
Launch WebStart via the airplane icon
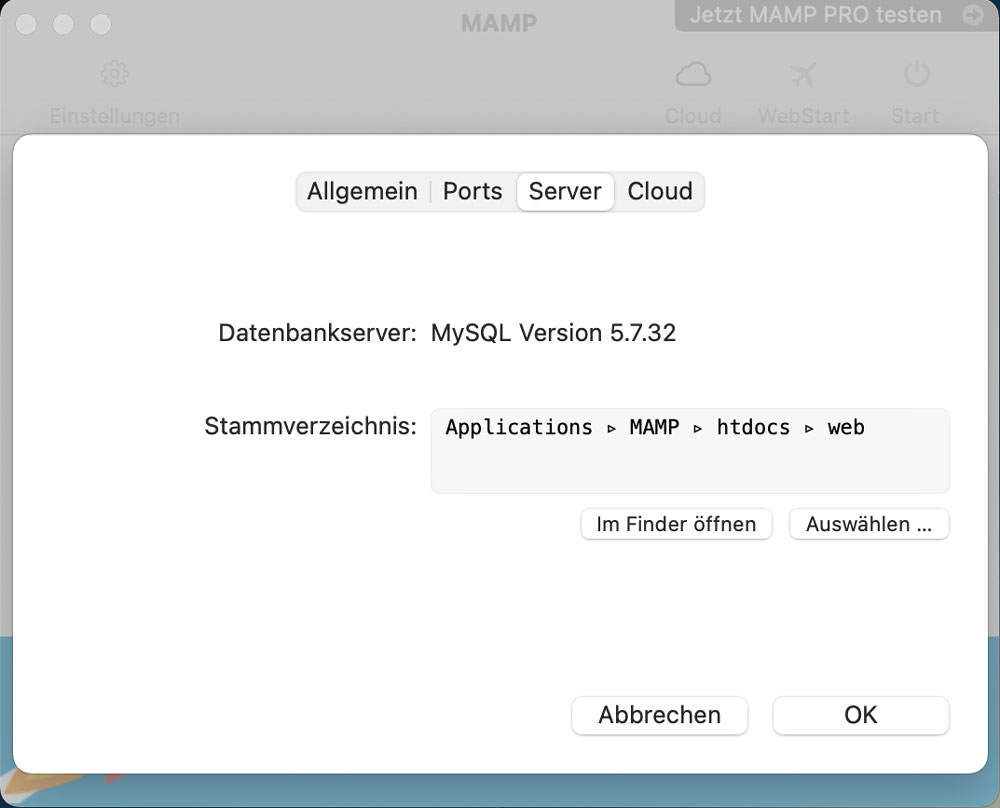(804, 75)
